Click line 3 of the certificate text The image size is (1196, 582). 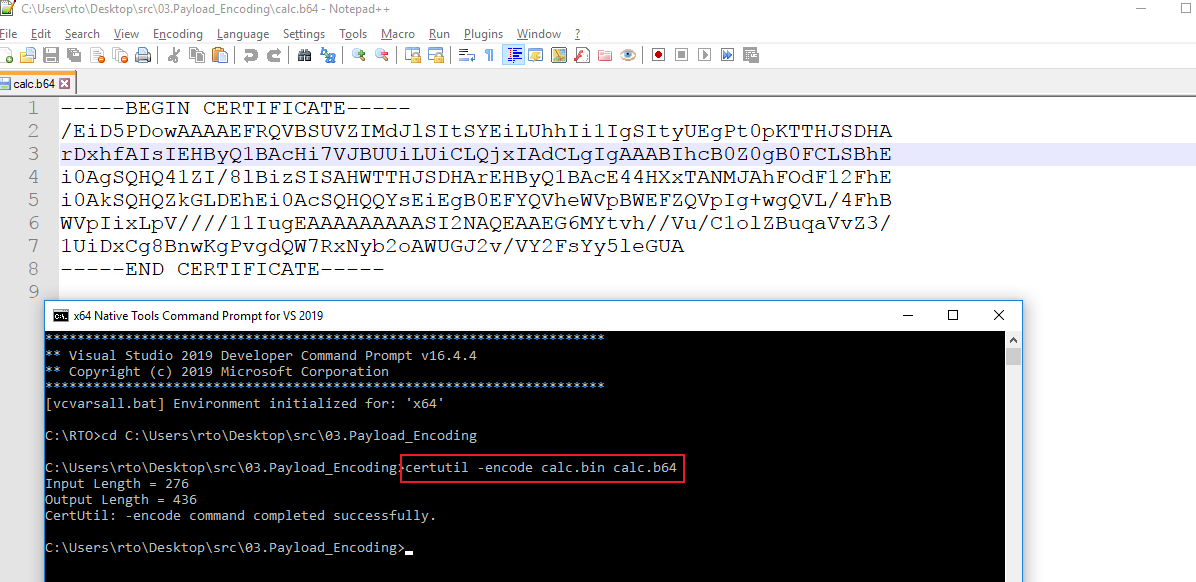click(476, 154)
